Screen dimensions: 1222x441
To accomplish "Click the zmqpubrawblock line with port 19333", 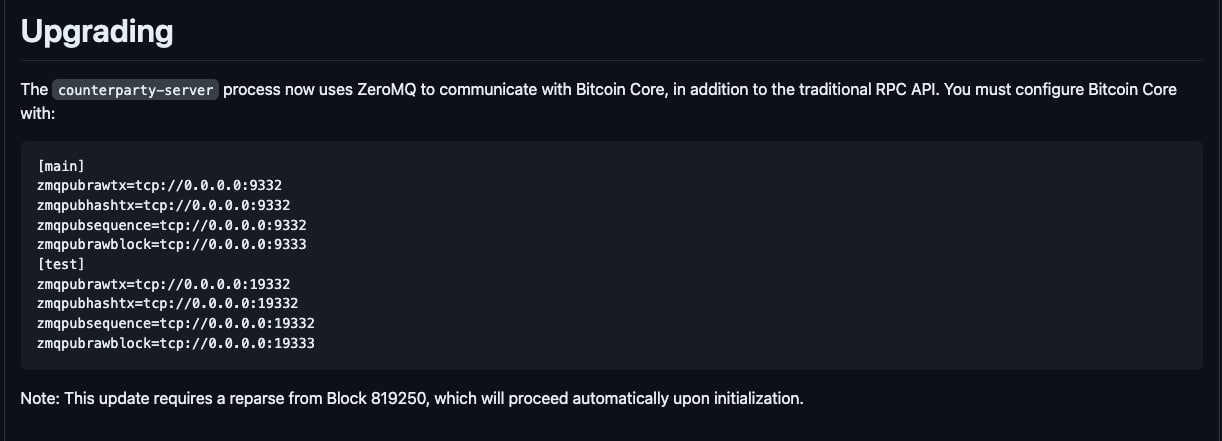I will [x=176, y=343].
